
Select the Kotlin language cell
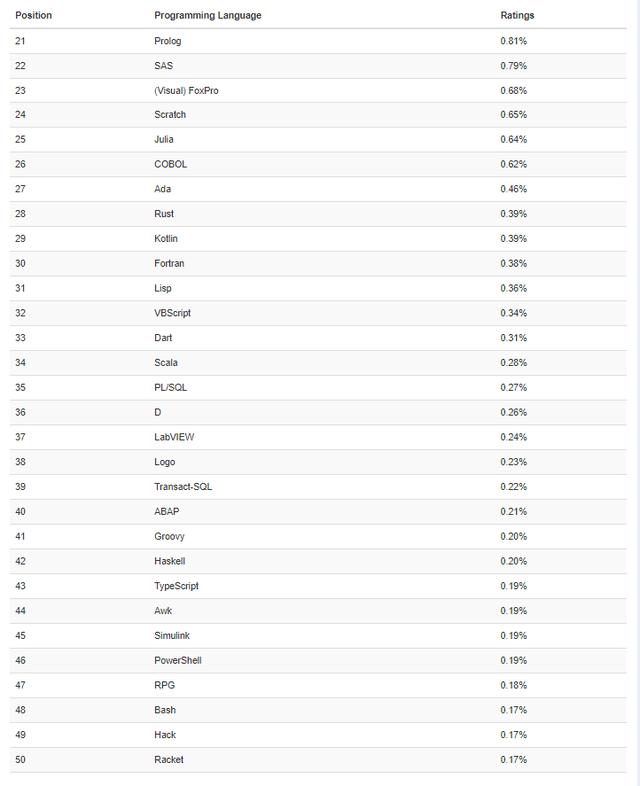166,239
